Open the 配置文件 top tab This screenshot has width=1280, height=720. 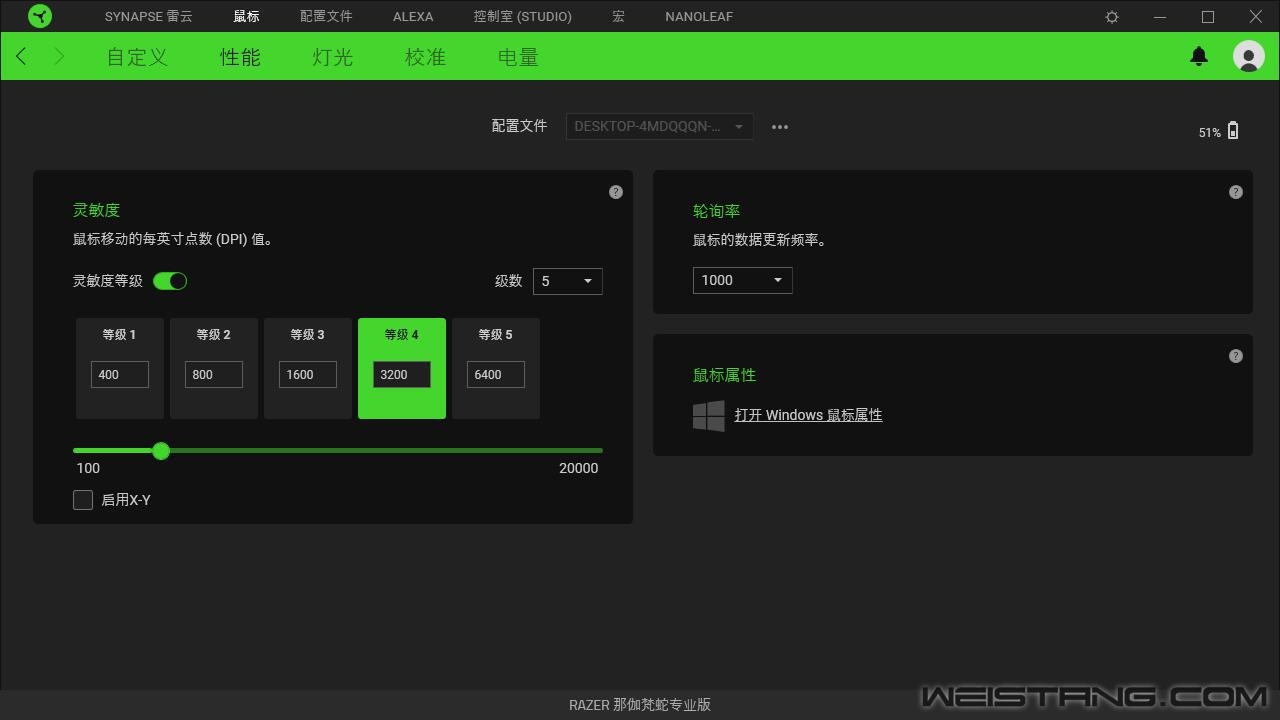pos(326,17)
